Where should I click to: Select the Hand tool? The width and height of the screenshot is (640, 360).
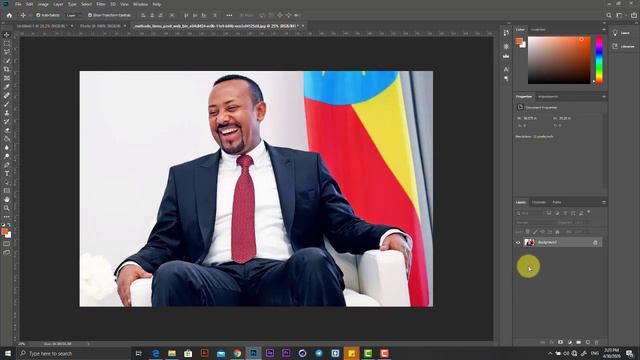7,200
